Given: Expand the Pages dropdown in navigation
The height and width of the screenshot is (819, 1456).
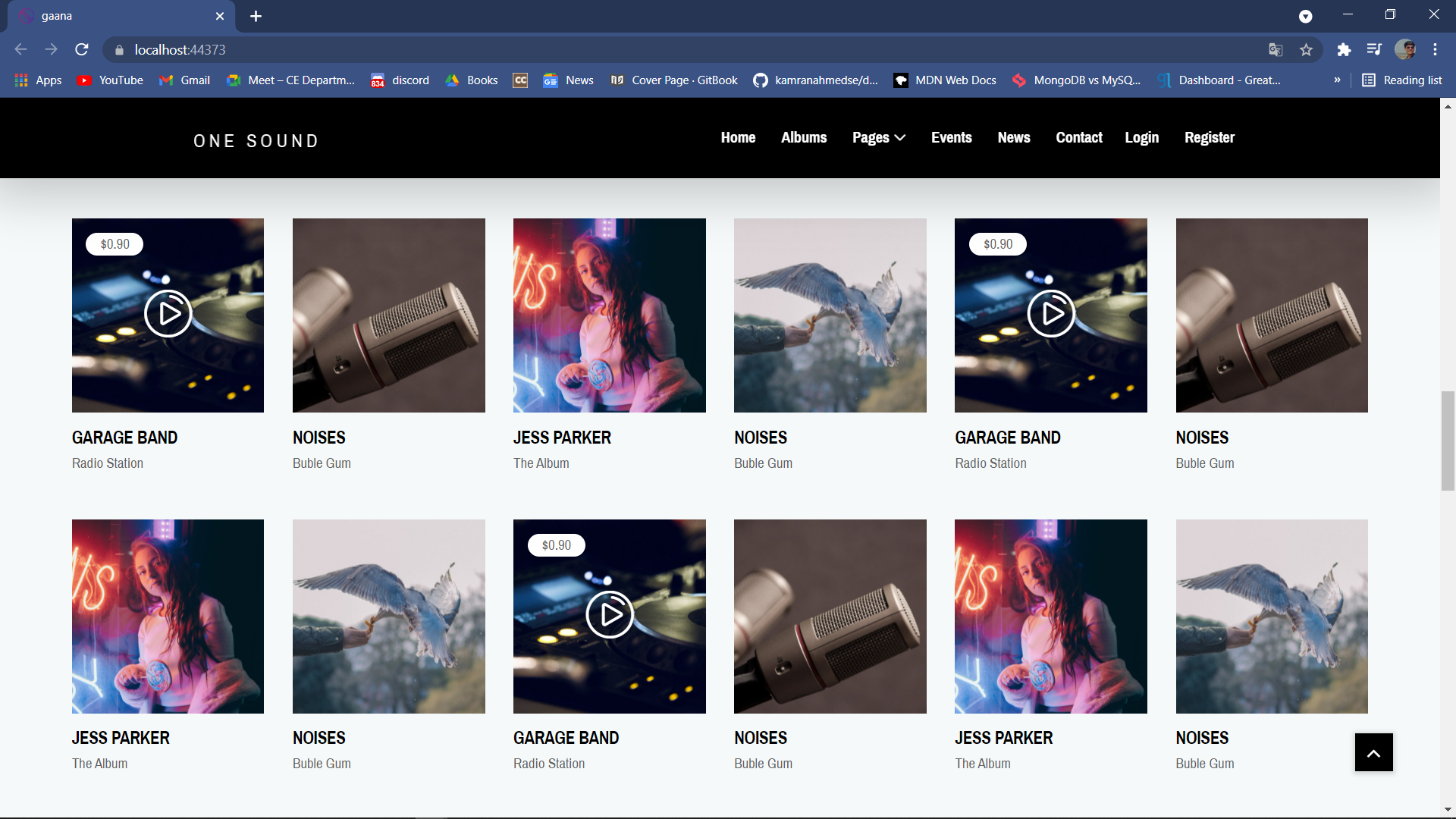Looking at the screenshot, I should [x=879, y=137].
